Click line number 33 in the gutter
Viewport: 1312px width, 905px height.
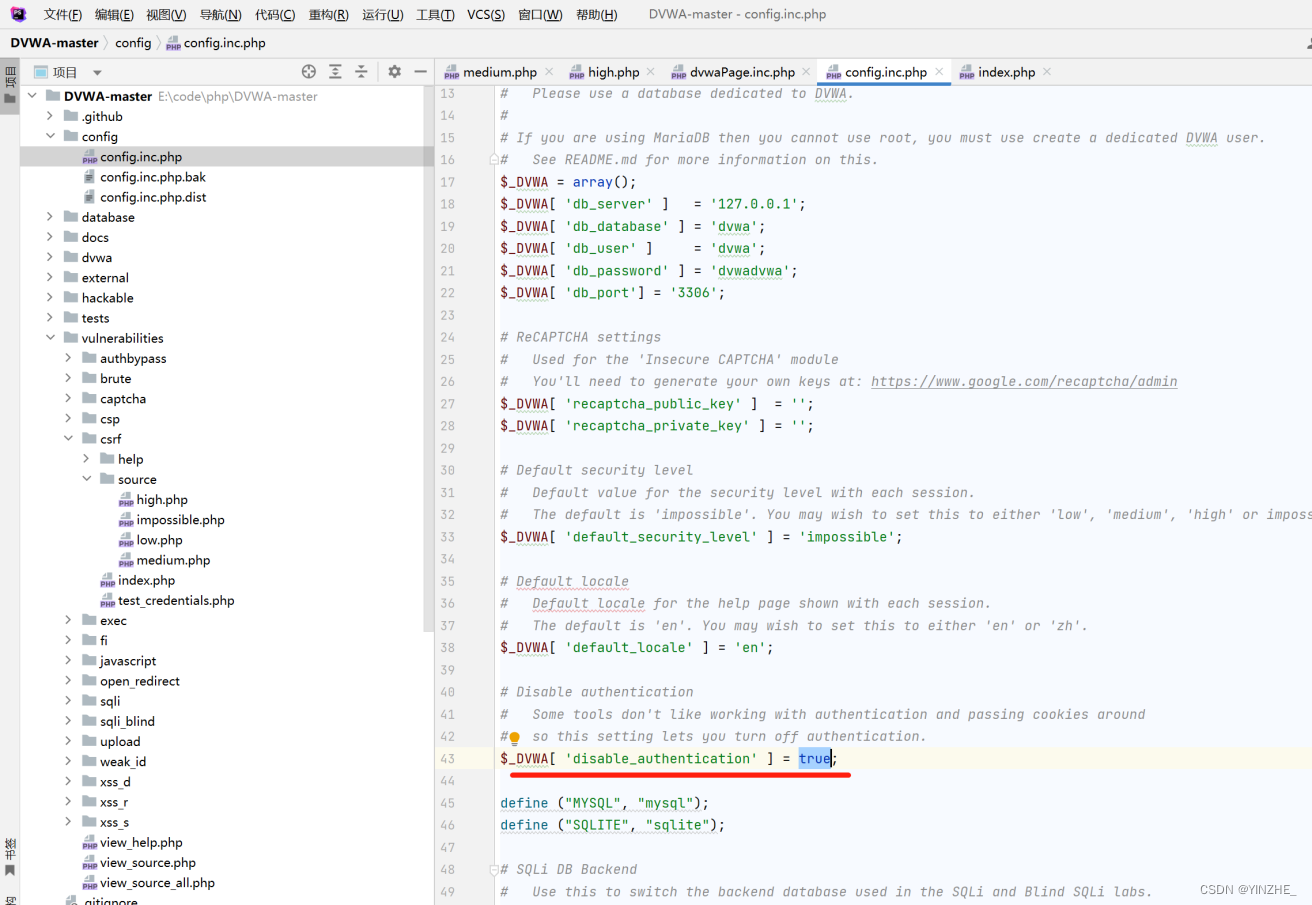447,537
